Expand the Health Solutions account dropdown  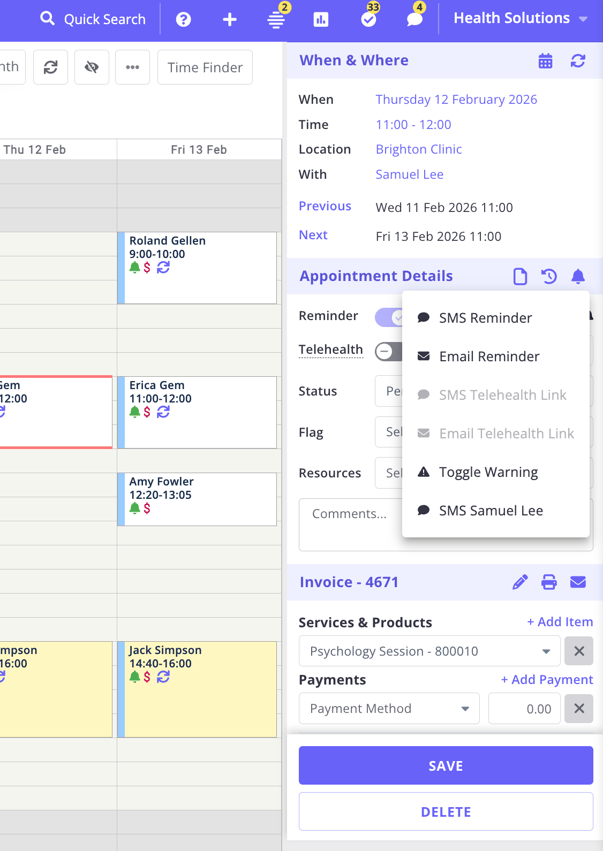point(520,19)
